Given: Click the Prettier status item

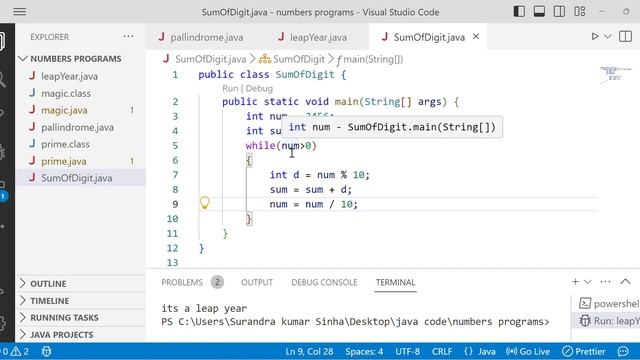Looking at the screenshot, I should (584, 351).
